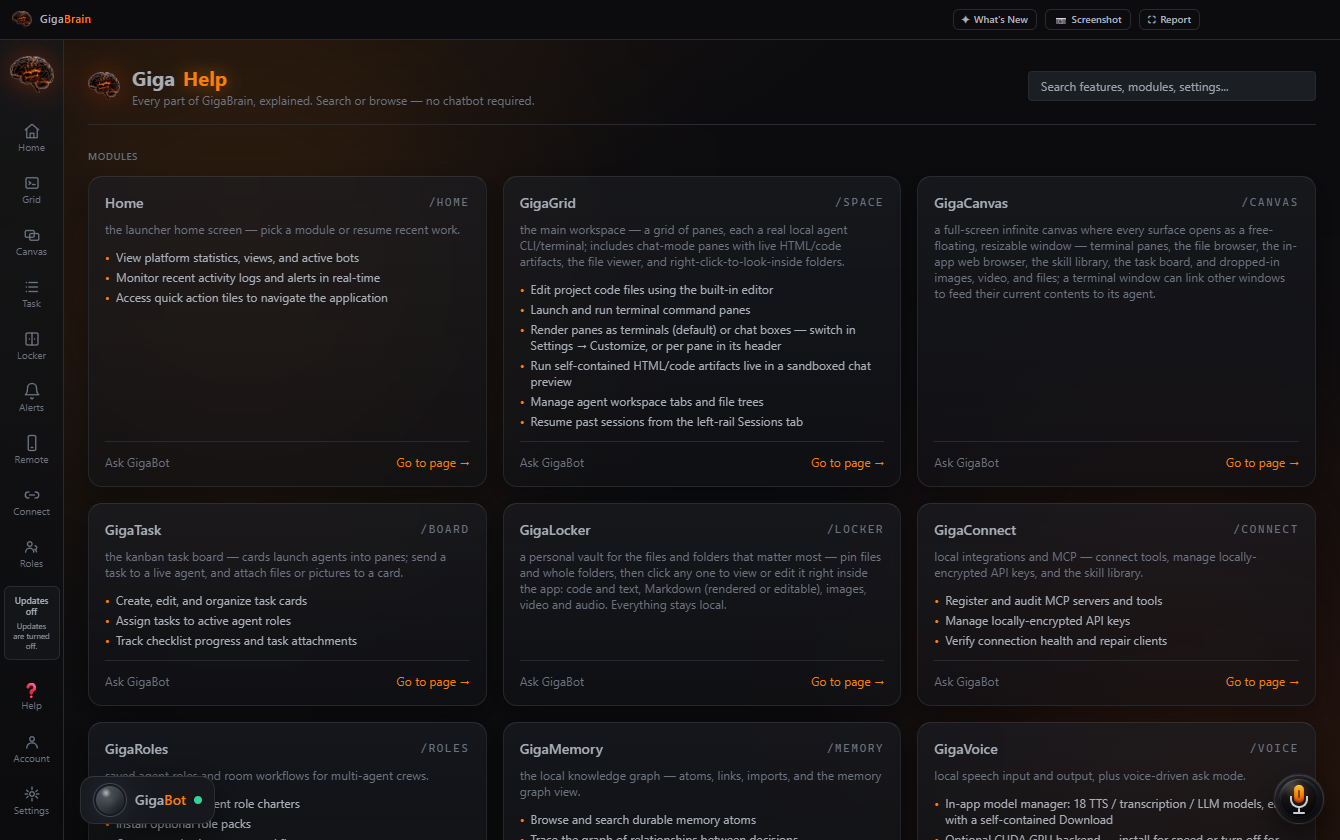Click the /LOCKER route tag
Viewport: 1340px width, 840px height.
click(x=856, y=529)
